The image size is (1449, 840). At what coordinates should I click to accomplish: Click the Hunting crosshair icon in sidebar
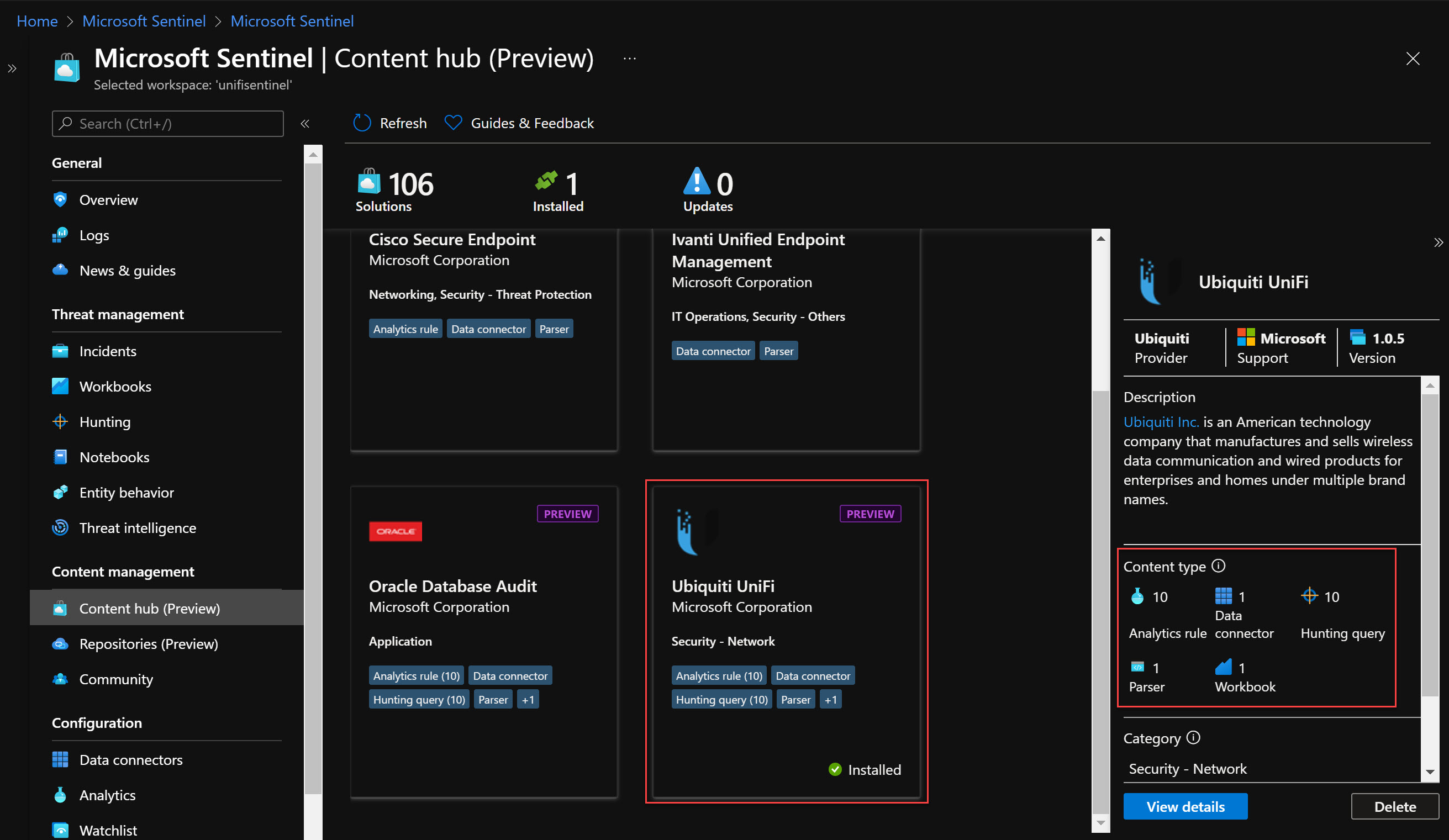(x=60, y=421)
